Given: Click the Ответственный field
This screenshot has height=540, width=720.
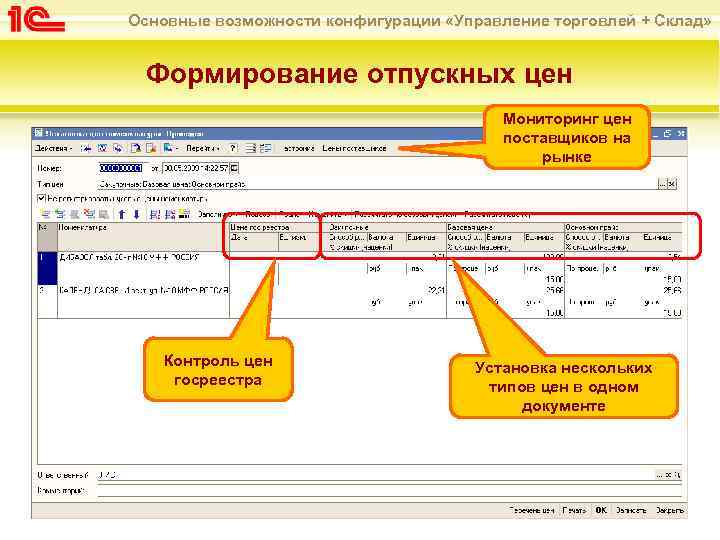Looking at the screenshot, I should [x=377, y=475].
